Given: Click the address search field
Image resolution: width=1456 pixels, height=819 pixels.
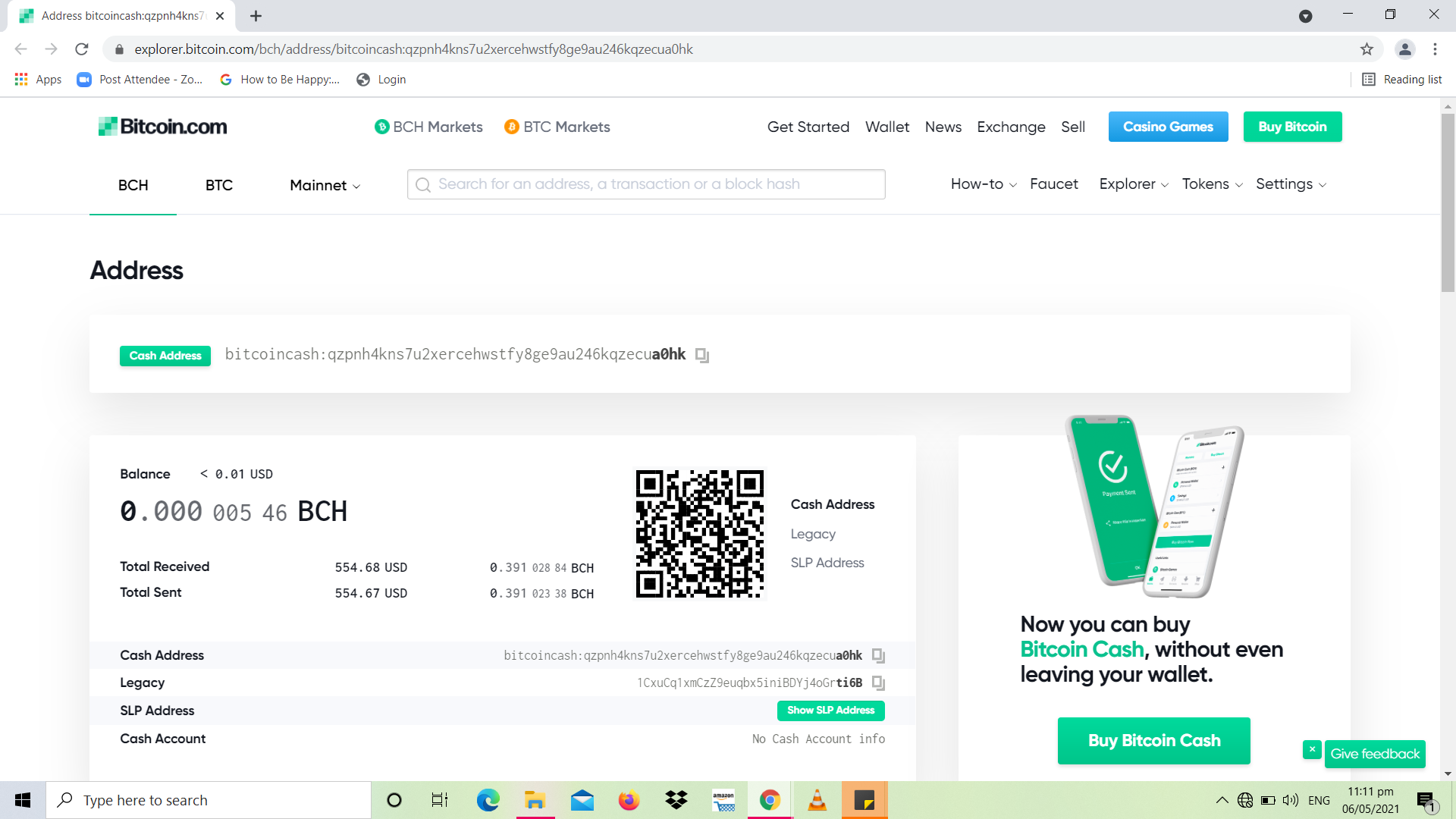Looking at the screenshot, I should (646, 184).
